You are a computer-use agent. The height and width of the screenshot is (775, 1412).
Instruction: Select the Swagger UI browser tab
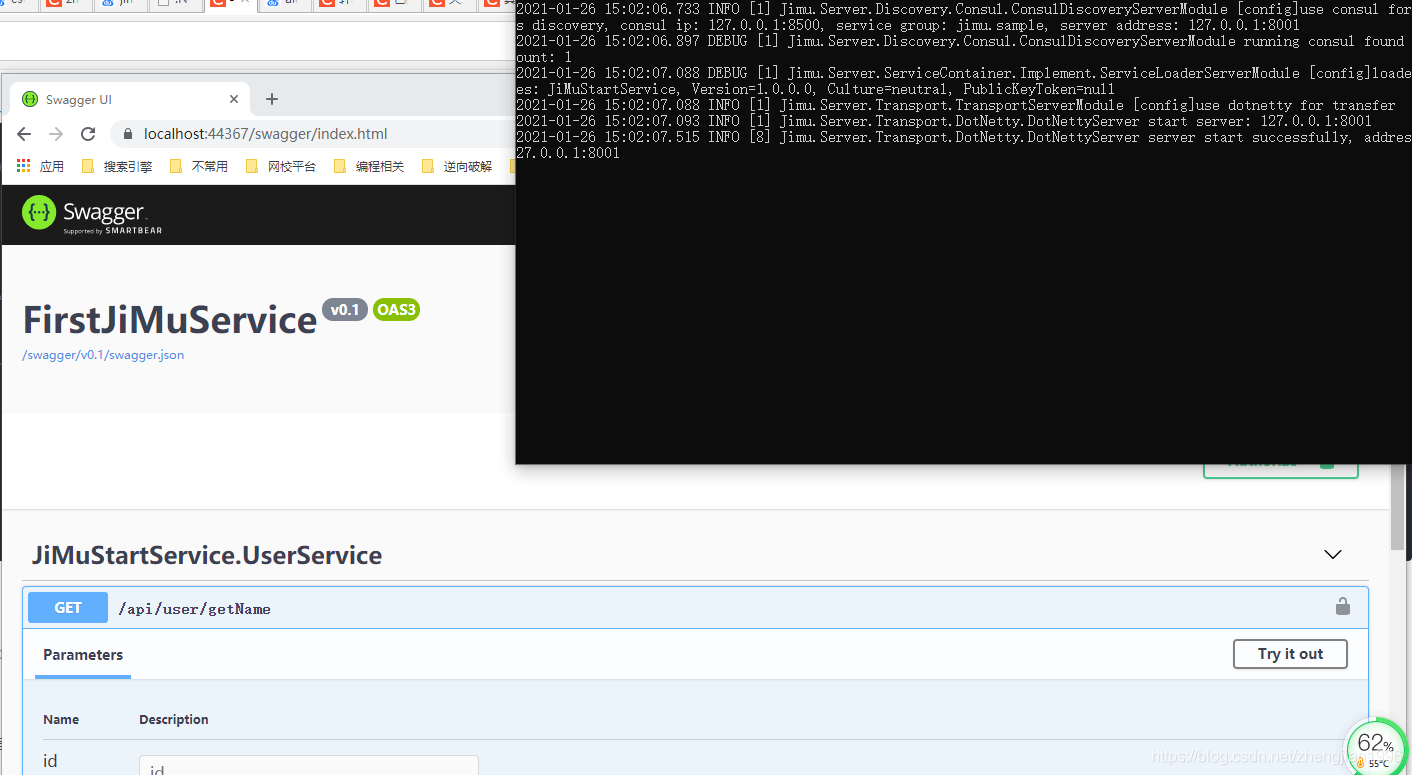(x=130, y=99)
